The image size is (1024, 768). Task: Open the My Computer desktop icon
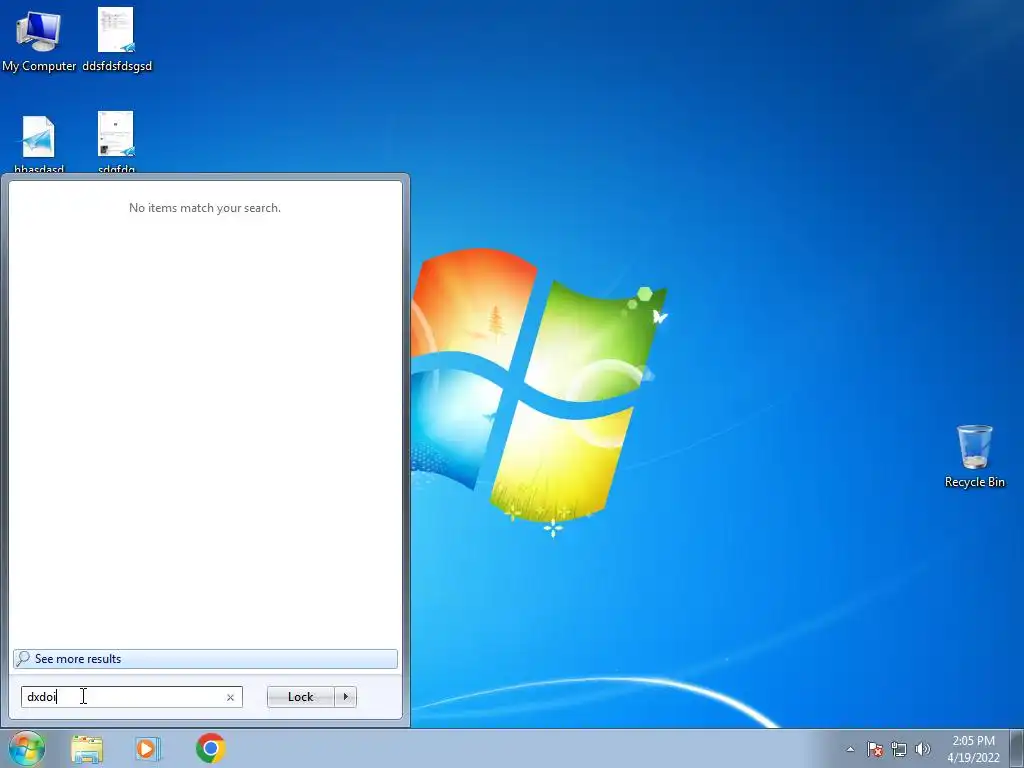pyautogui.click(x=38, y=40)
